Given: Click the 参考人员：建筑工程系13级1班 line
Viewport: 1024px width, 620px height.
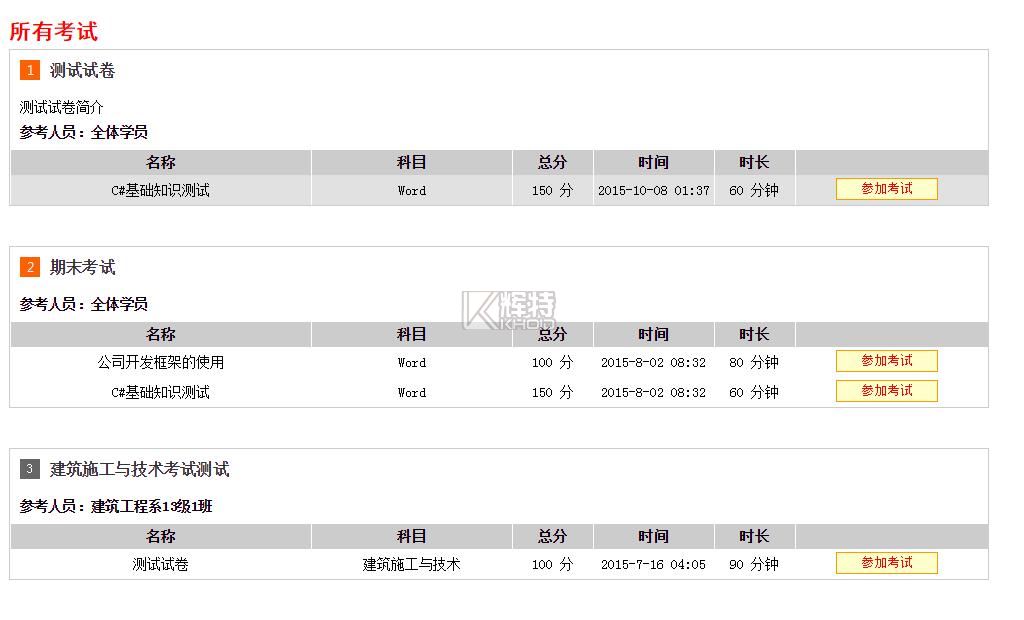Looking at the screenshot, I should (x=116, y=506).
